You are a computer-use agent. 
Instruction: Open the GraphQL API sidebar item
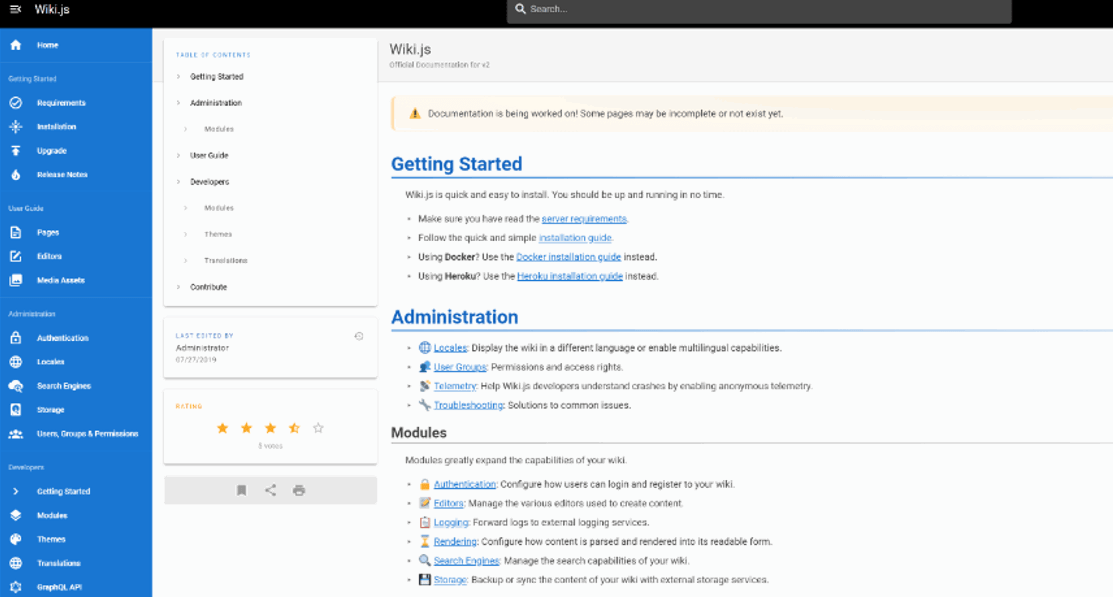(x=59, y=587)
